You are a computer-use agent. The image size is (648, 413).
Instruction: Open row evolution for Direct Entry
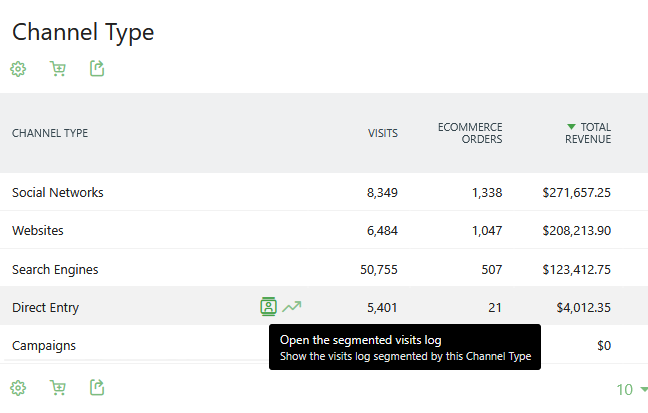point(291,307)
